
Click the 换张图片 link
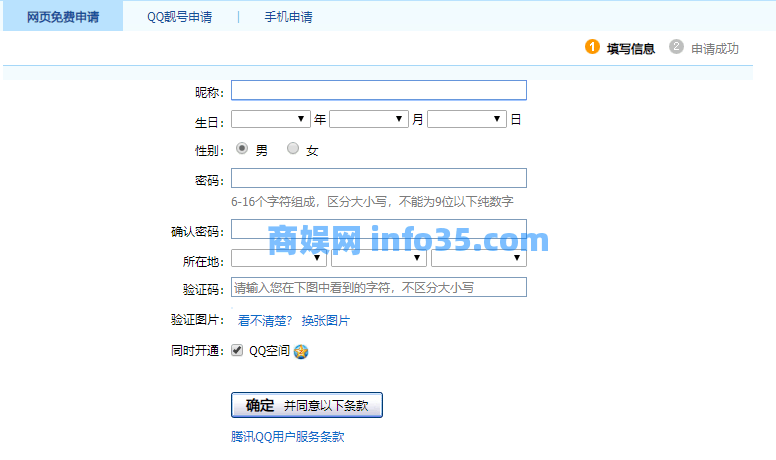coord(326,321)
